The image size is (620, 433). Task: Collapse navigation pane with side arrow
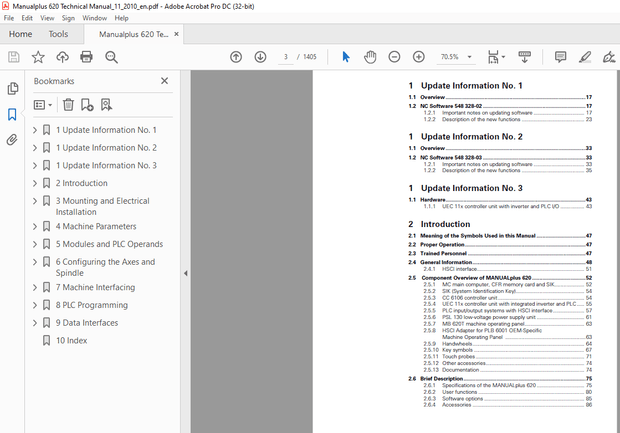[x=185, y=273]
